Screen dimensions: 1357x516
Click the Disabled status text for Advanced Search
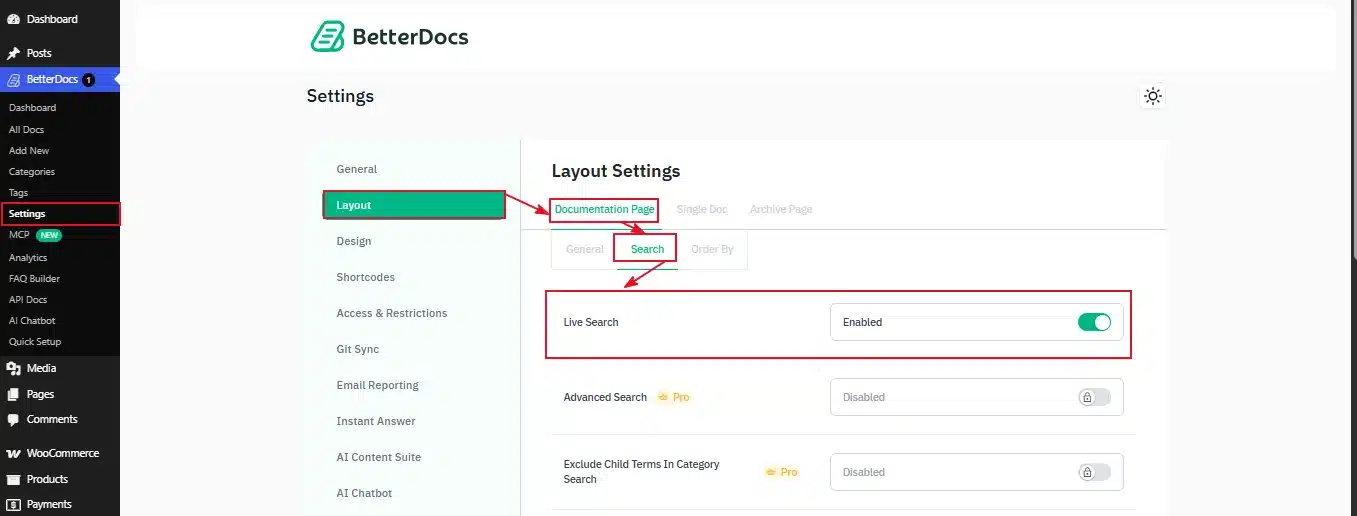864,397
